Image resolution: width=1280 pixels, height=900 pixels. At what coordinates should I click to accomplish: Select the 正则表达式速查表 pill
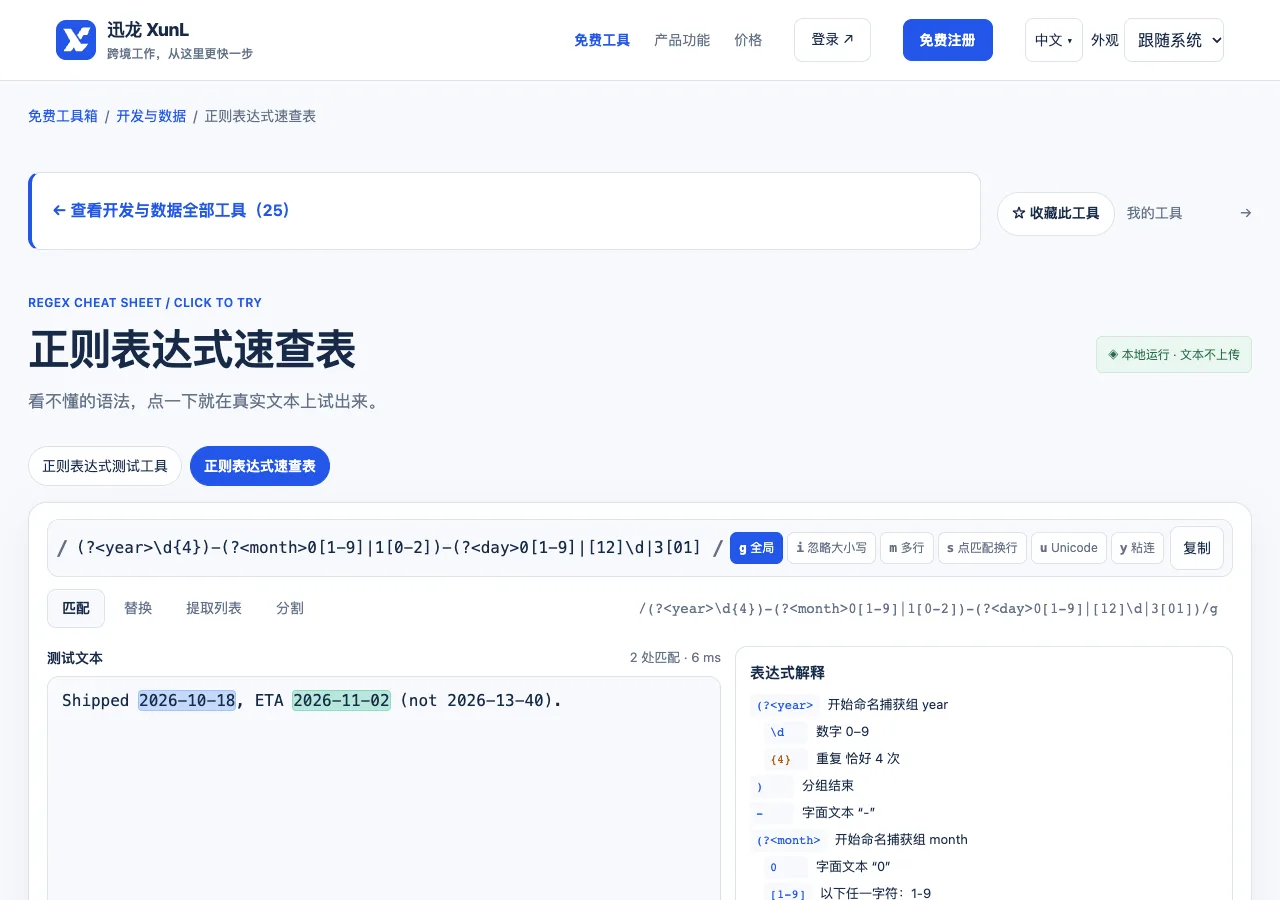coord(260,466)
